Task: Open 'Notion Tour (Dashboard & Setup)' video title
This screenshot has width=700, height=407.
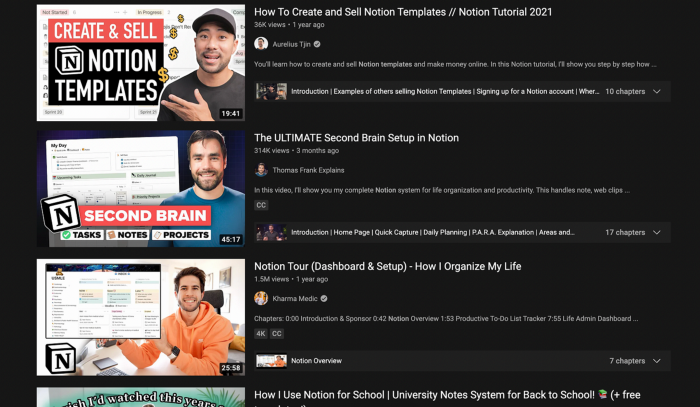Action: (388, 266)
